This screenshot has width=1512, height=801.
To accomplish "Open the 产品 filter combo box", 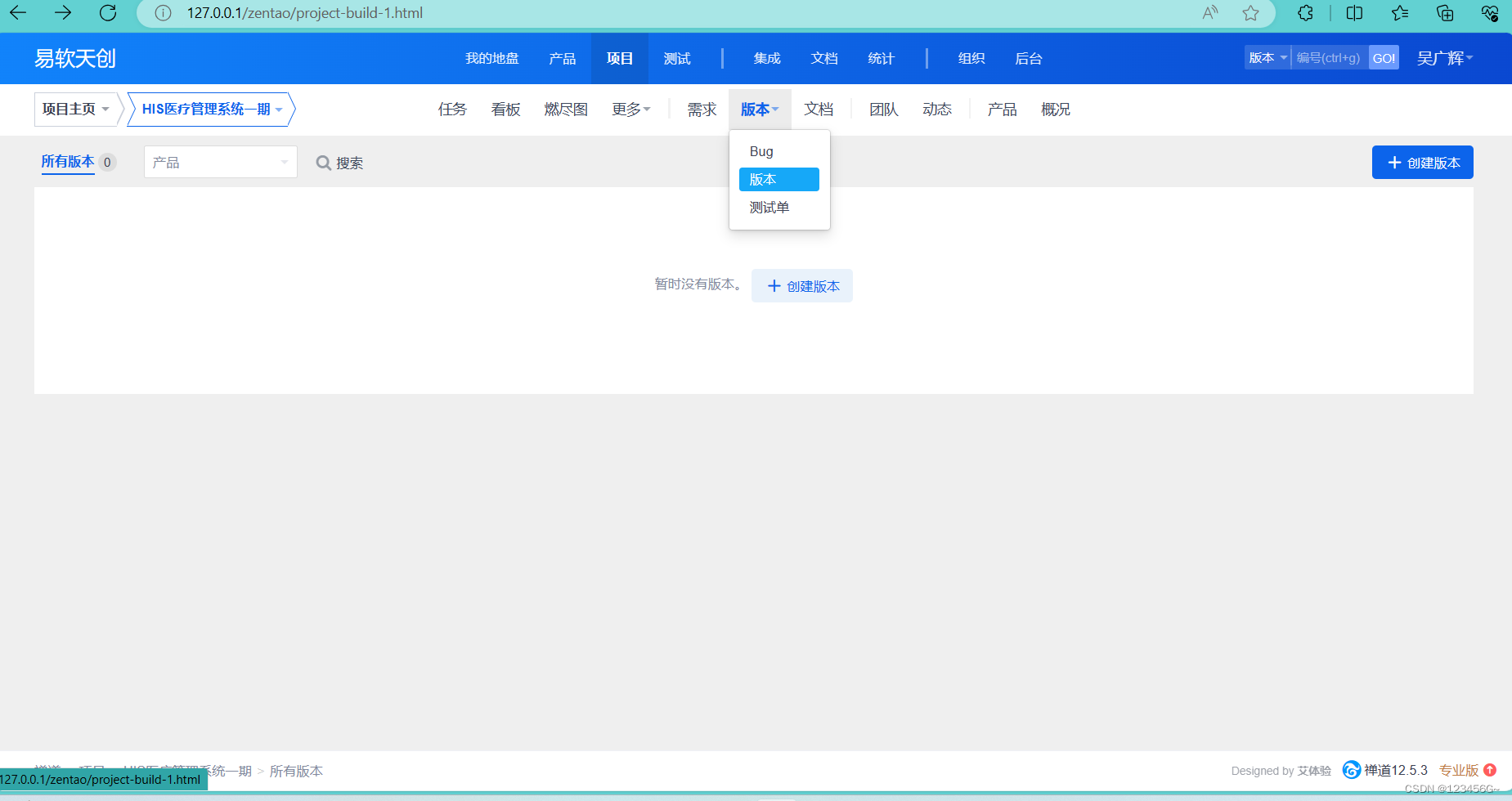I will tap(221, 162).
